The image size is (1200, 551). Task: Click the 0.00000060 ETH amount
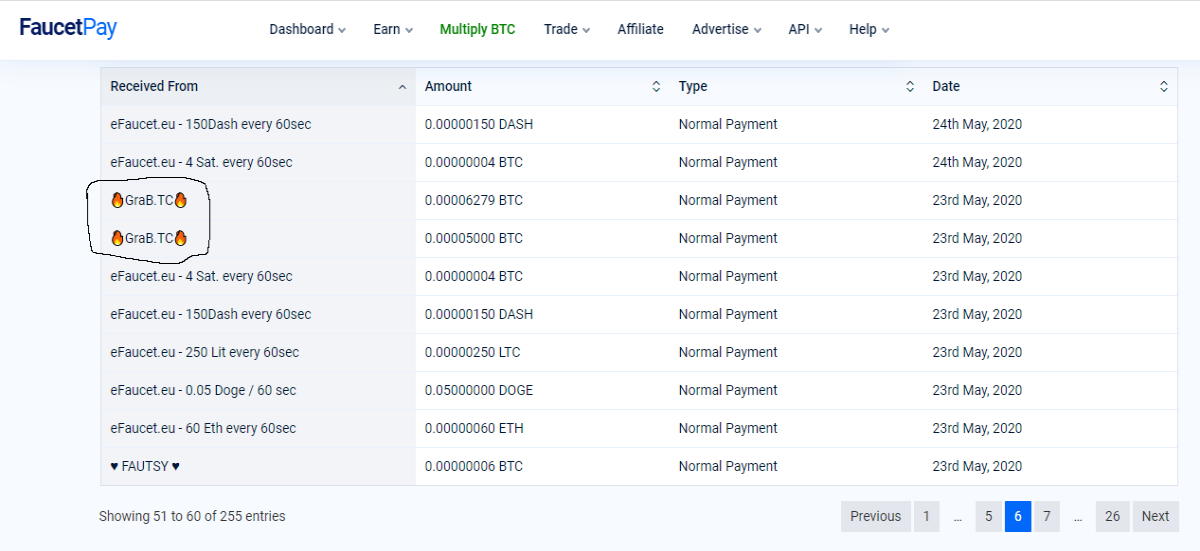[474, 428]
